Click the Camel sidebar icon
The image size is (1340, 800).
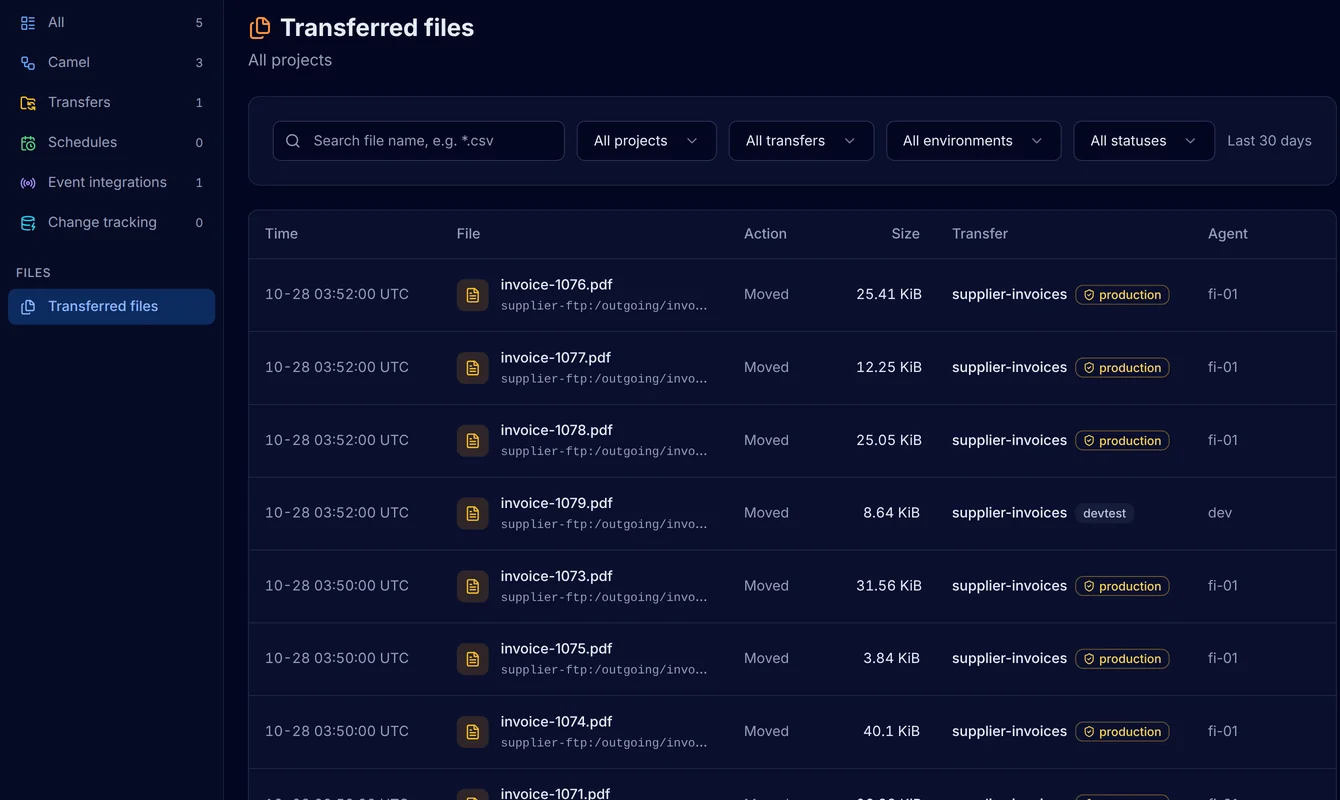[x=28, y=62]
